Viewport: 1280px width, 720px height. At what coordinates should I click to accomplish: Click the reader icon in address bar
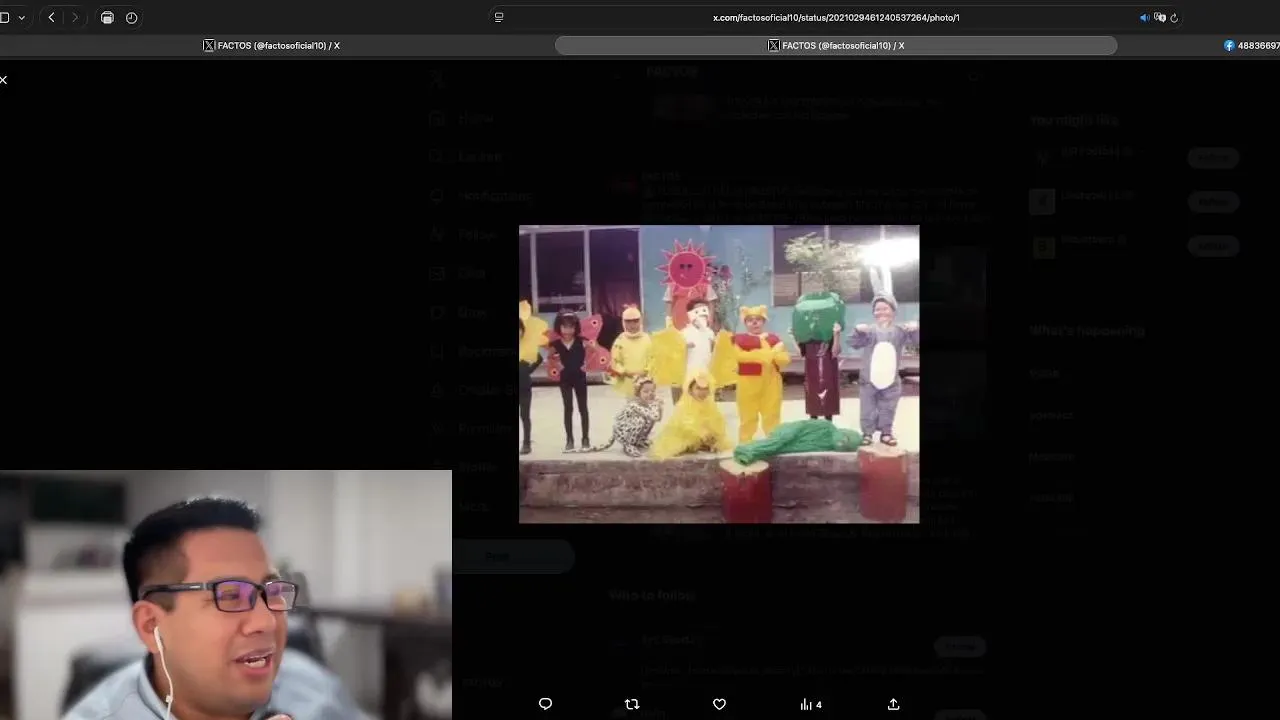(x=499, y=17)
